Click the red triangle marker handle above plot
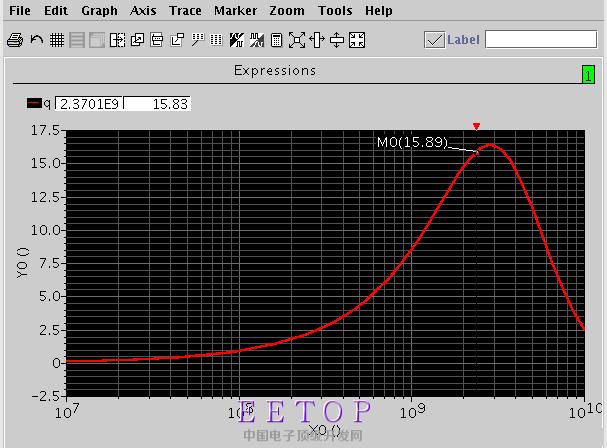607x448 pixels. (477, 126)
